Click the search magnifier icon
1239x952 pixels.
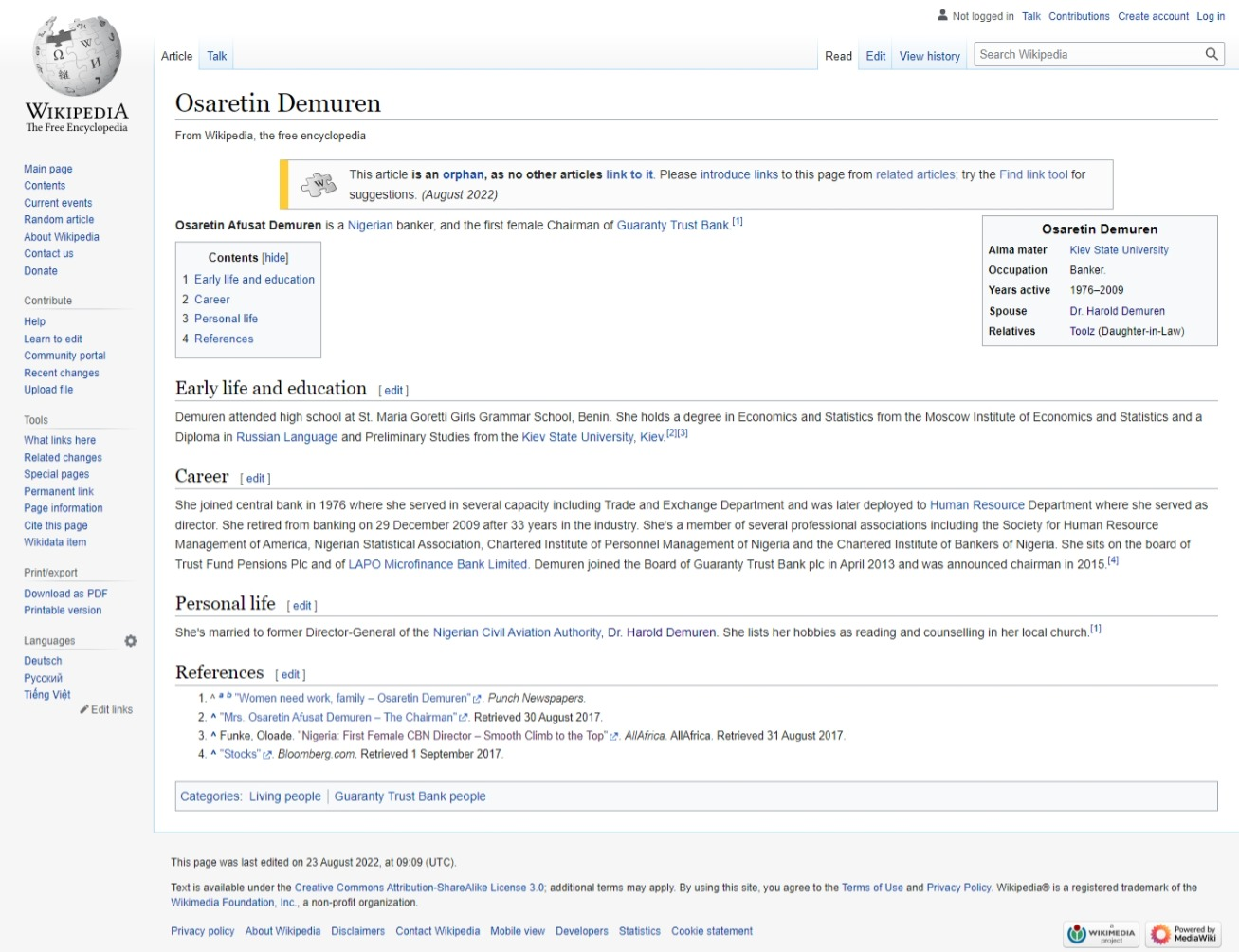click(1212, 55)
